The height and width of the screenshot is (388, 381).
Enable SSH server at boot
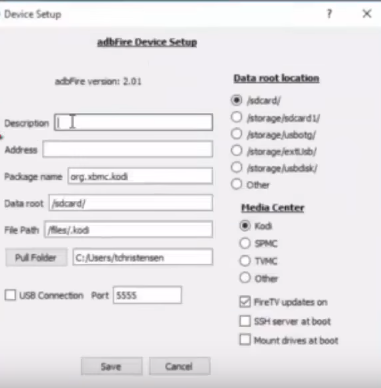(x=245, y=321)
